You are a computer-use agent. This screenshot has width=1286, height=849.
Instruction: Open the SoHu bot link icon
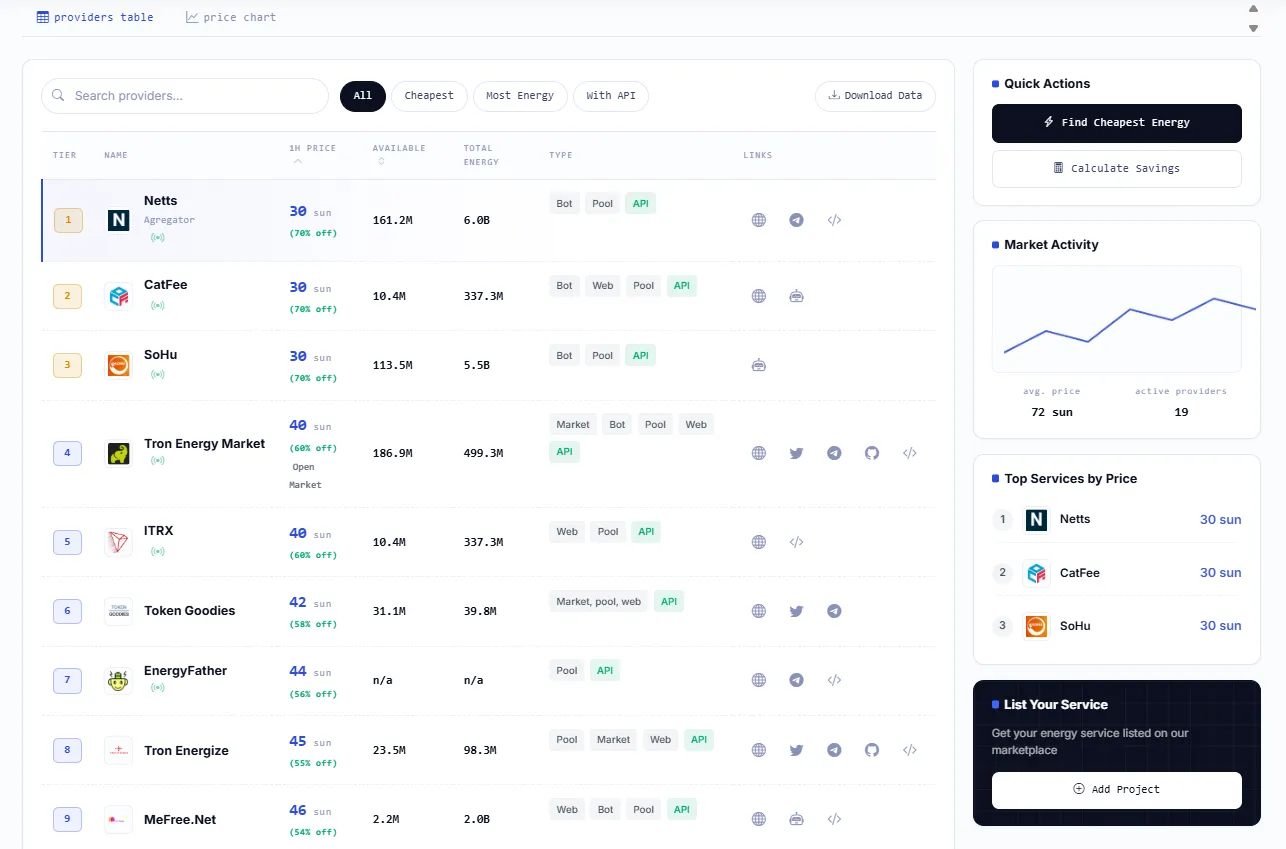coord(759,365)
